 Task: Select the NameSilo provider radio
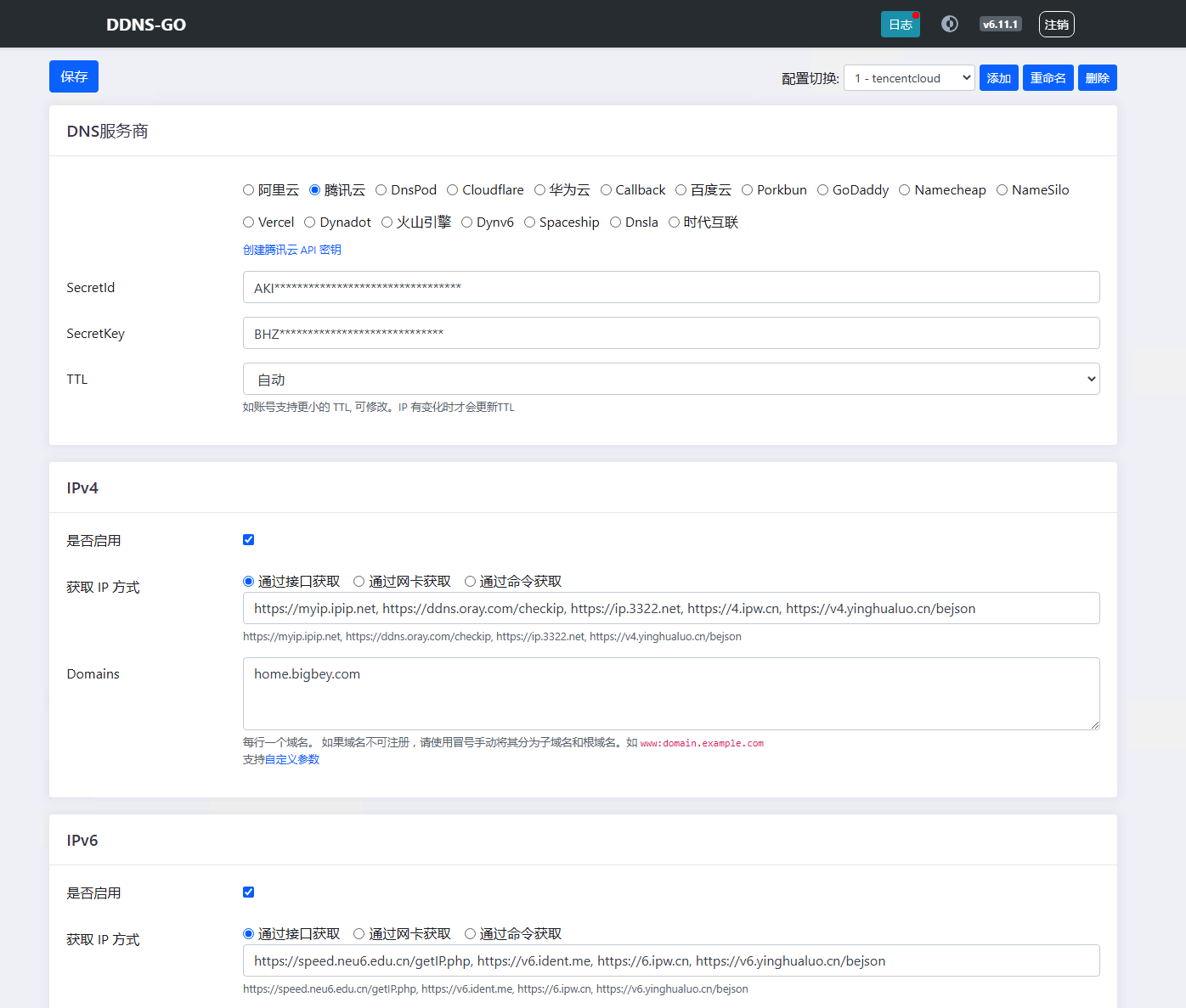[1002, 190]
